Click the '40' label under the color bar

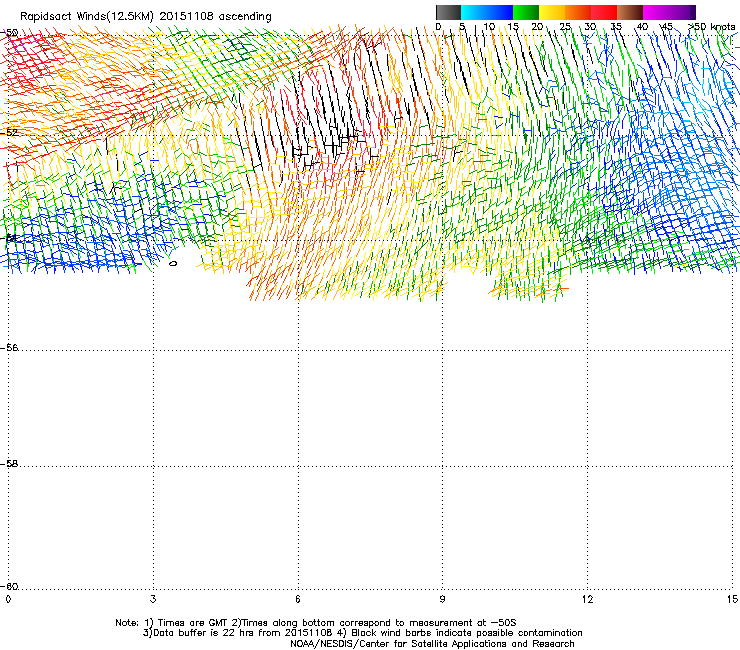(642, 26)
